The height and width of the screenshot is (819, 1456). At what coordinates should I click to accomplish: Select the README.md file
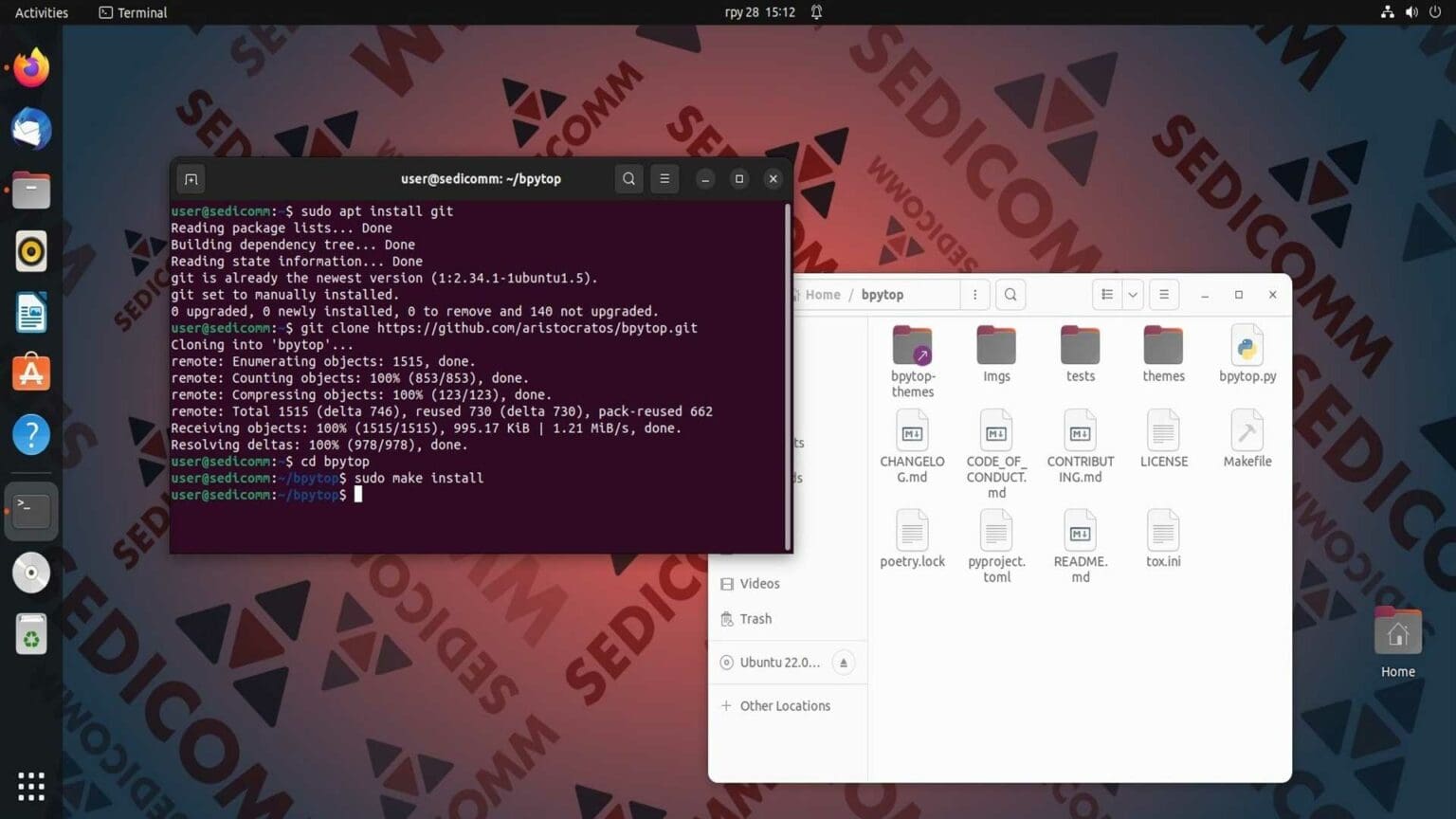point(1081,547)
